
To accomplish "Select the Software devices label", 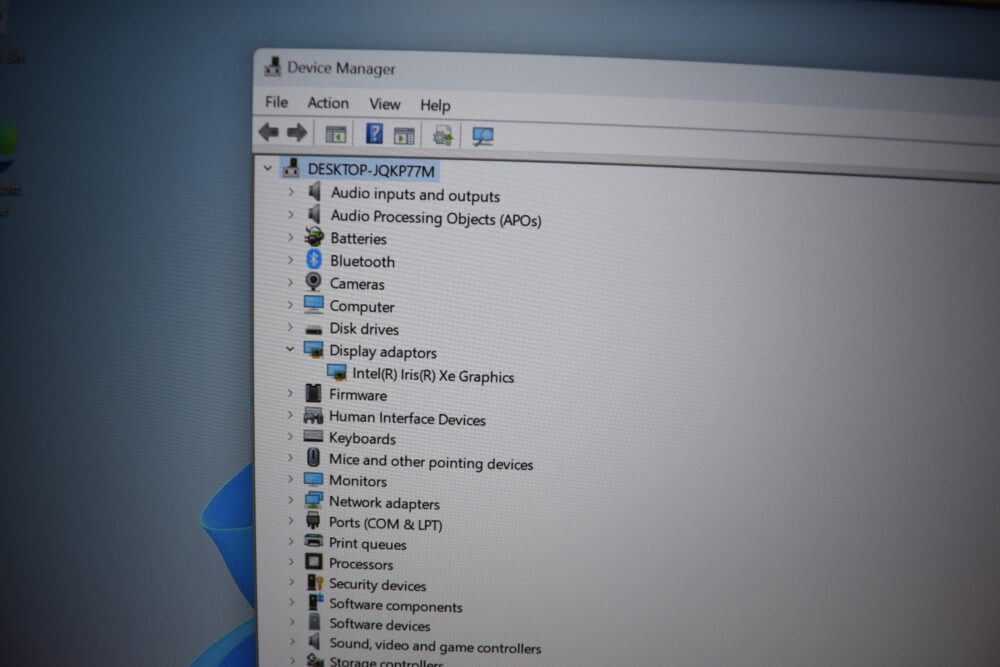I will [379, 624].
